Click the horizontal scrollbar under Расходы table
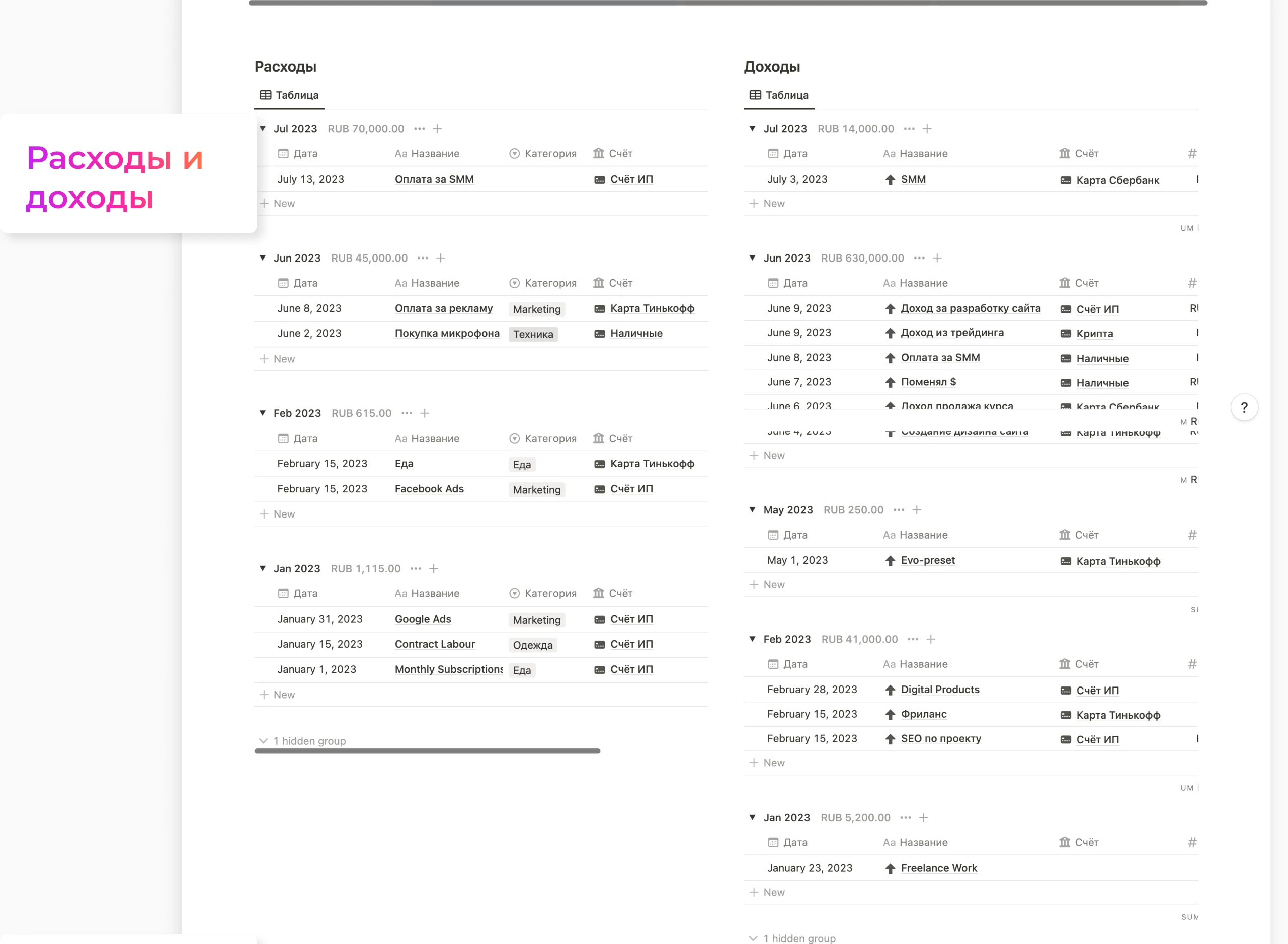The height and width of the screenshot is (944, 1288). click(x=427, y=751)
